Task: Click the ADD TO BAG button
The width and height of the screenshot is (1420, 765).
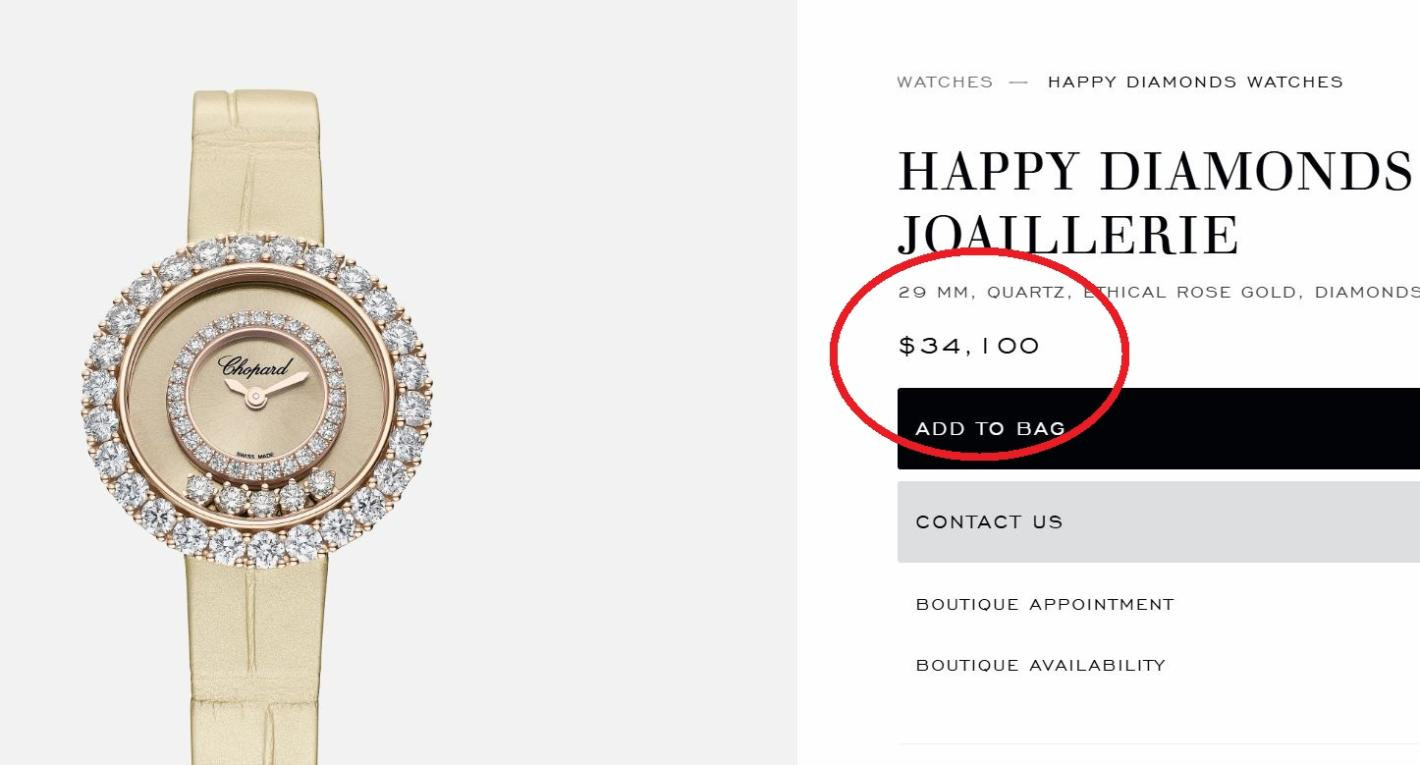Action: pos(1158,428)
